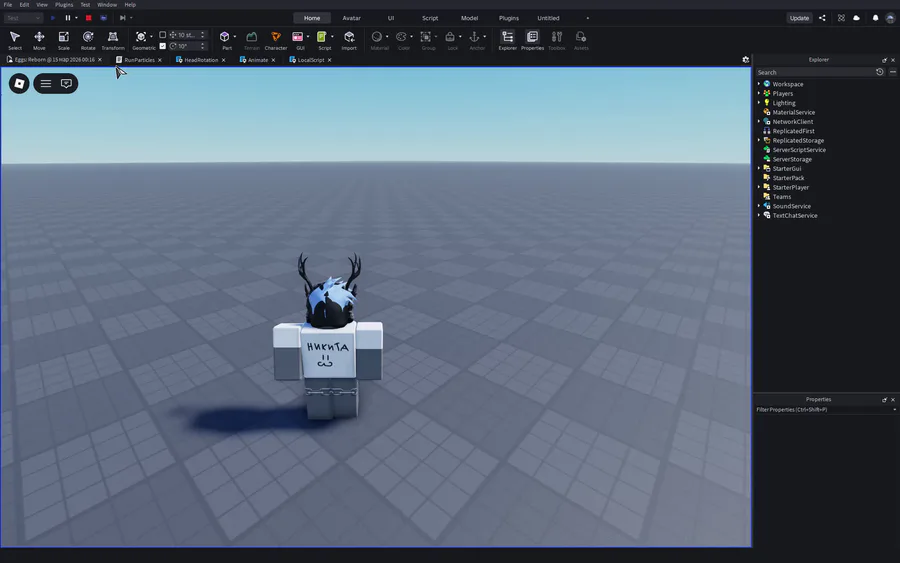Expand the Players tree node
The width and height of the screenshot is (900, 563).
tap(759, 93)
